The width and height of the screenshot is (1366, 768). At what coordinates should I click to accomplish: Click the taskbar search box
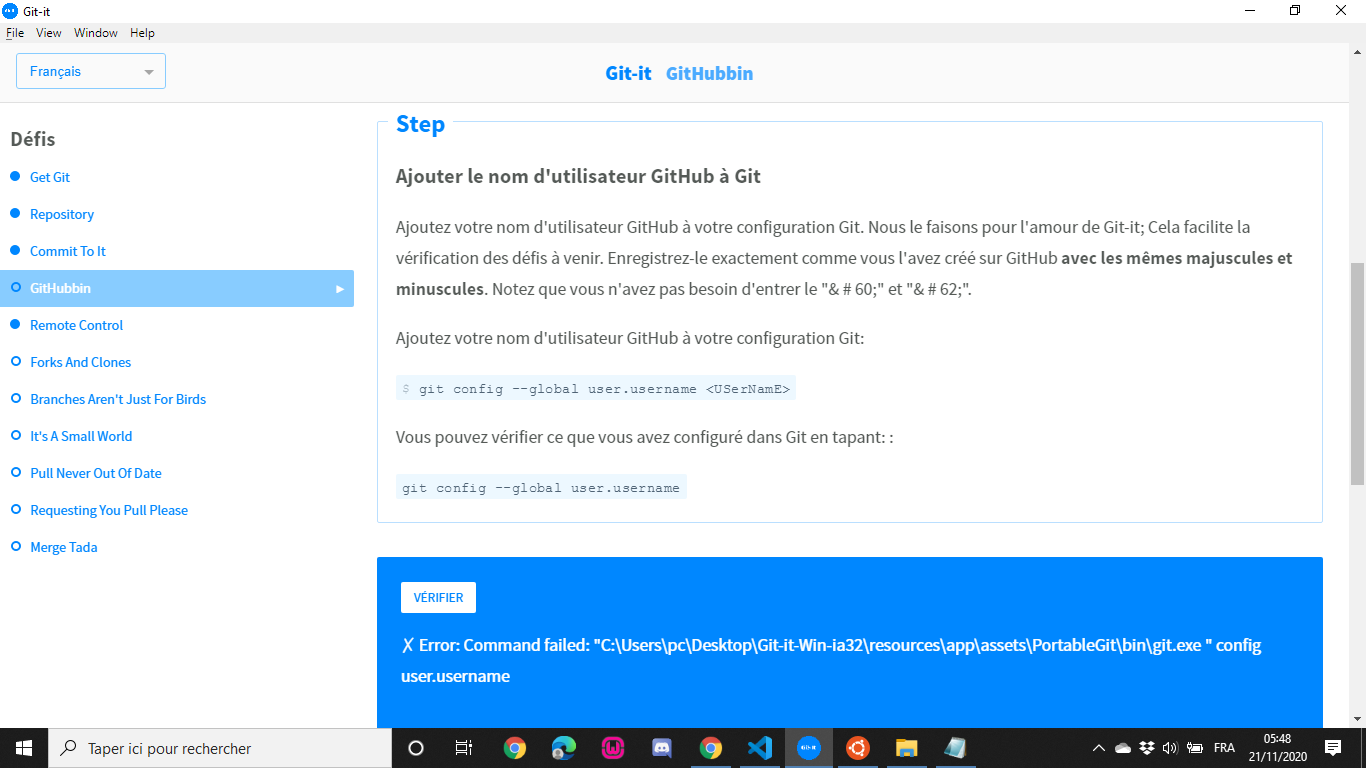(220, 748)
